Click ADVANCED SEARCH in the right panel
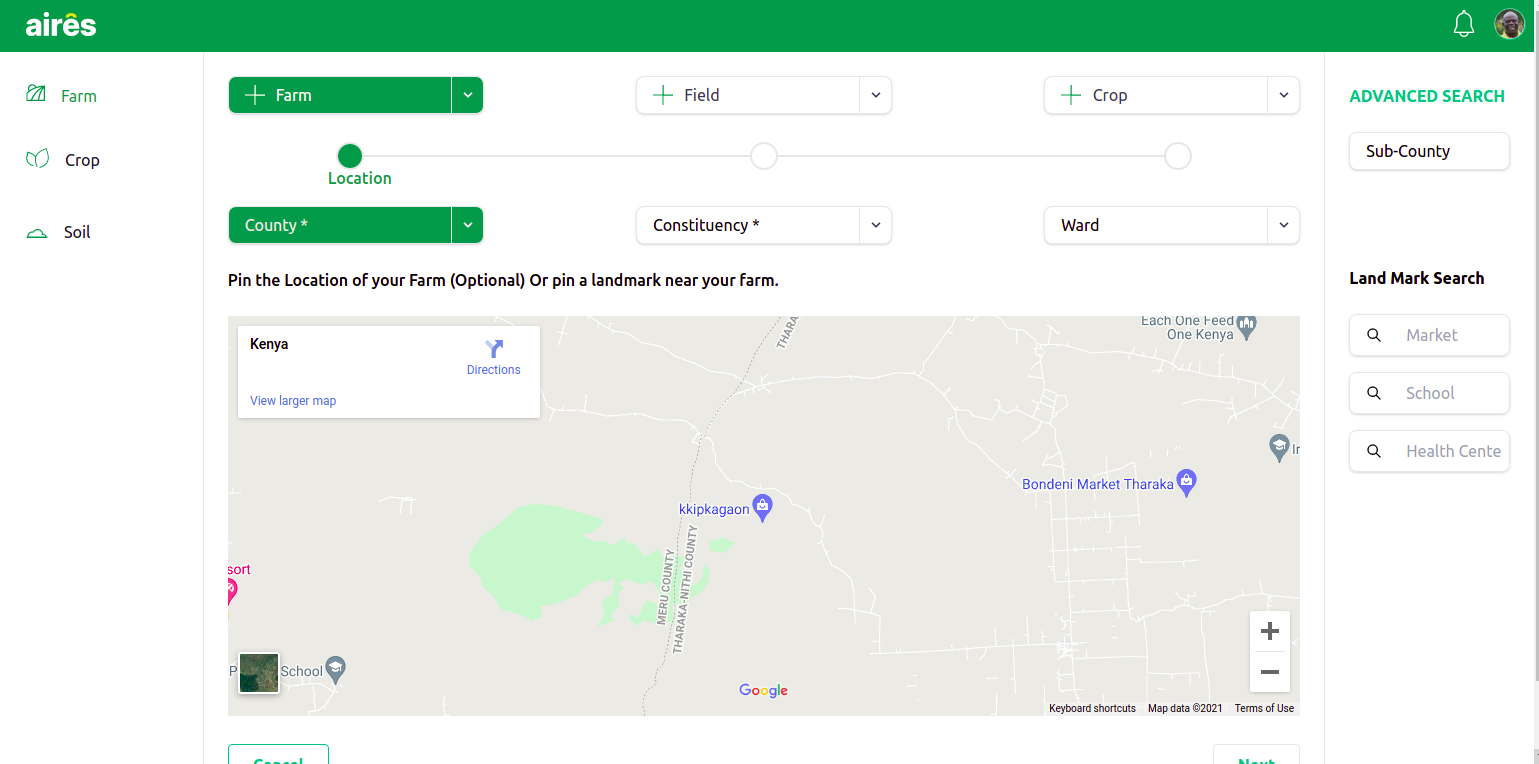 [1427, 96]
